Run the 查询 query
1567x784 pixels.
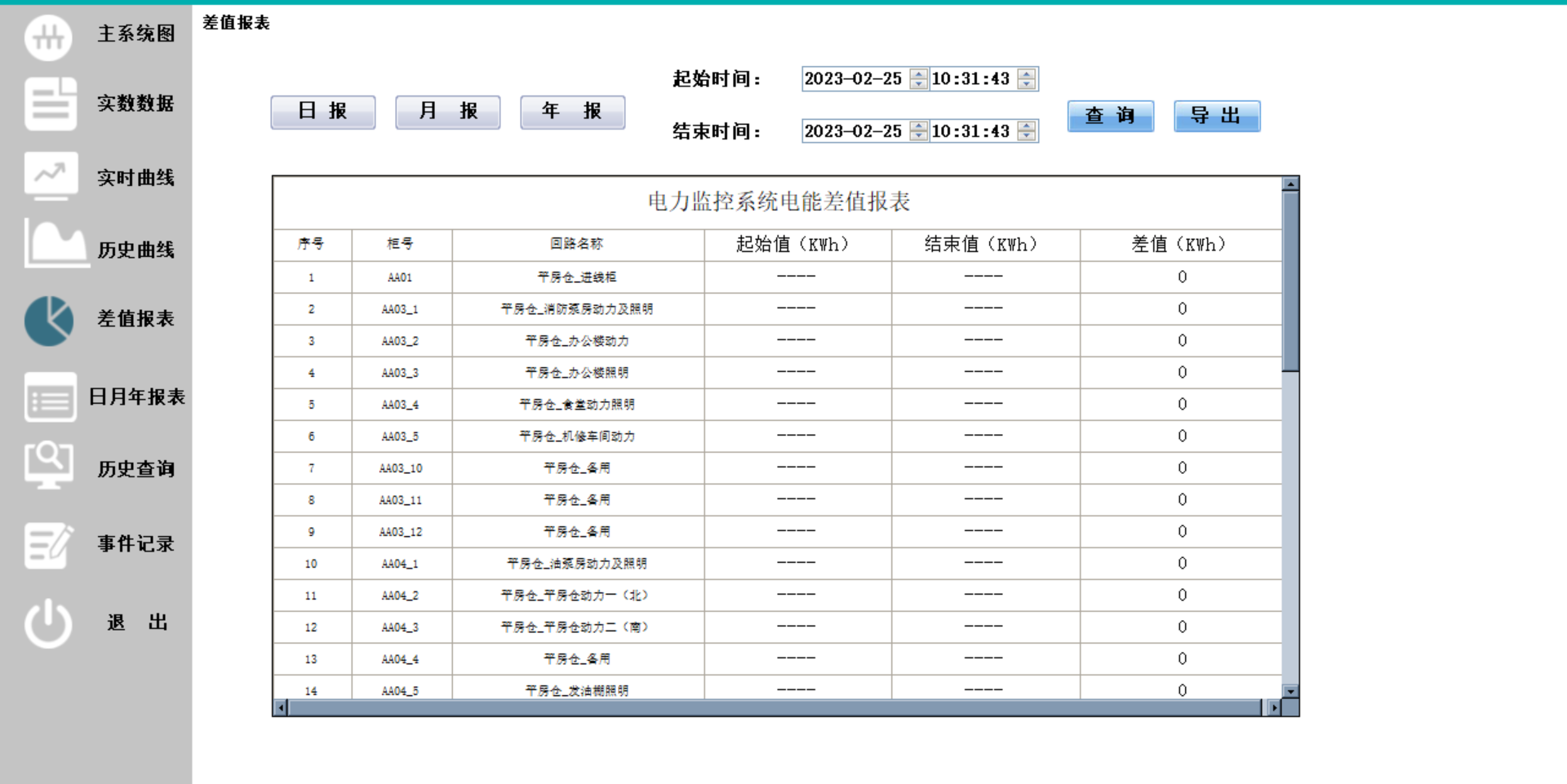[1111, 116]
